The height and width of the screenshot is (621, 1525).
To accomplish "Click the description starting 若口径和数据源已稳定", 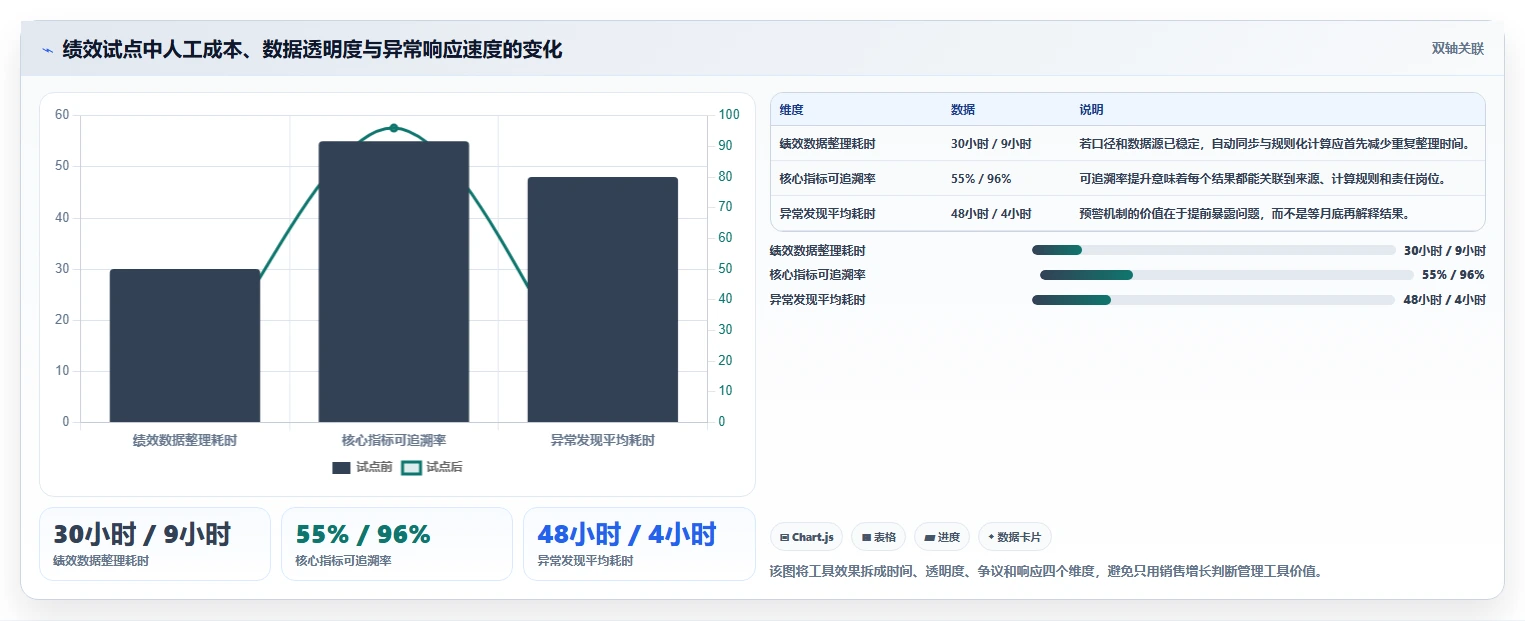I will 1275,144.
